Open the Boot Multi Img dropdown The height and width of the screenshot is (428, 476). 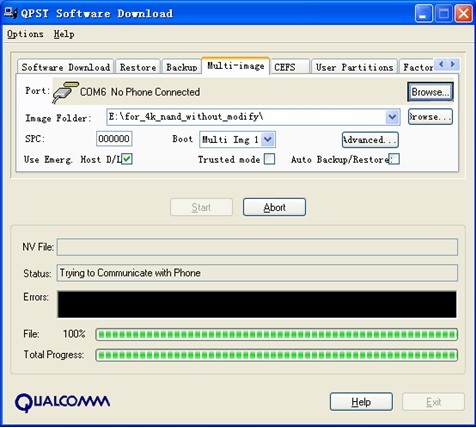(x=268, y=139)
